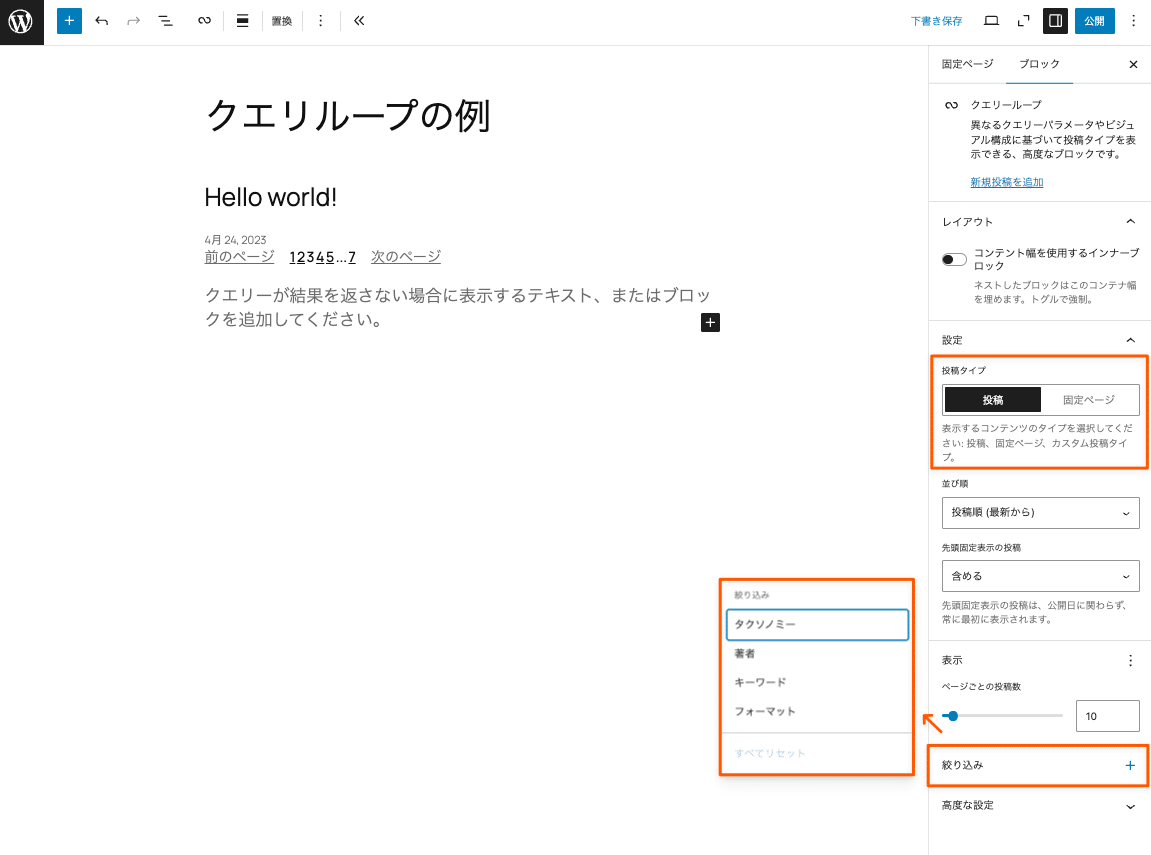Switch to the 固定ページ sidebar tab
The image size is (1151, 855).
point(967,64)
